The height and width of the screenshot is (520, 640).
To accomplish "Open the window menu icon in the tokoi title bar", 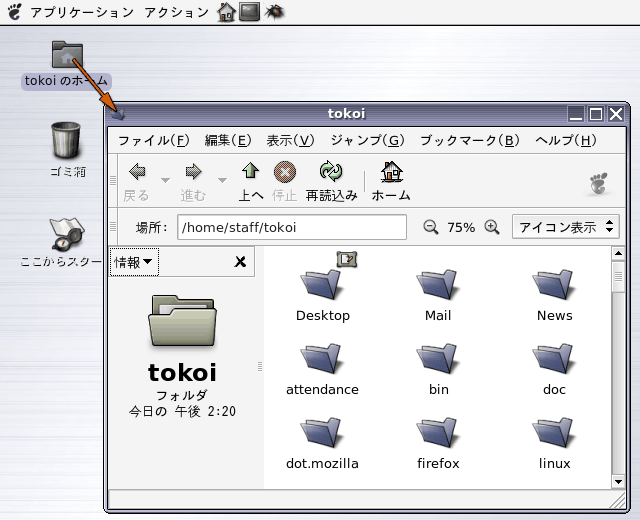I will click(118, 114).
